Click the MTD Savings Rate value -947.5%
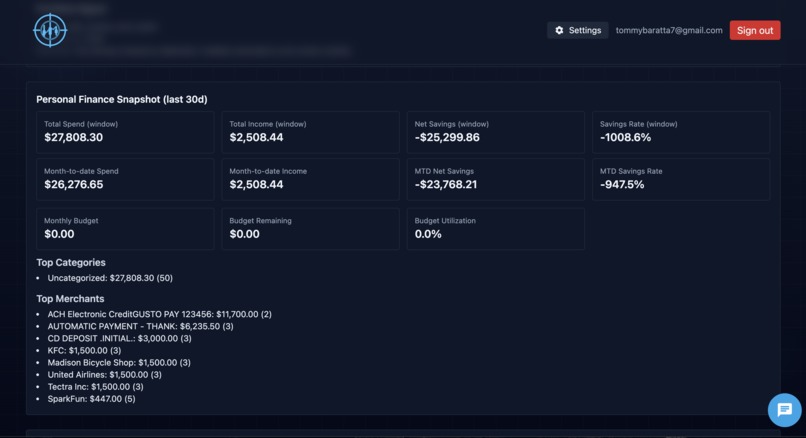This screenshot has width=806, height=438. click(x=622, y=185)
